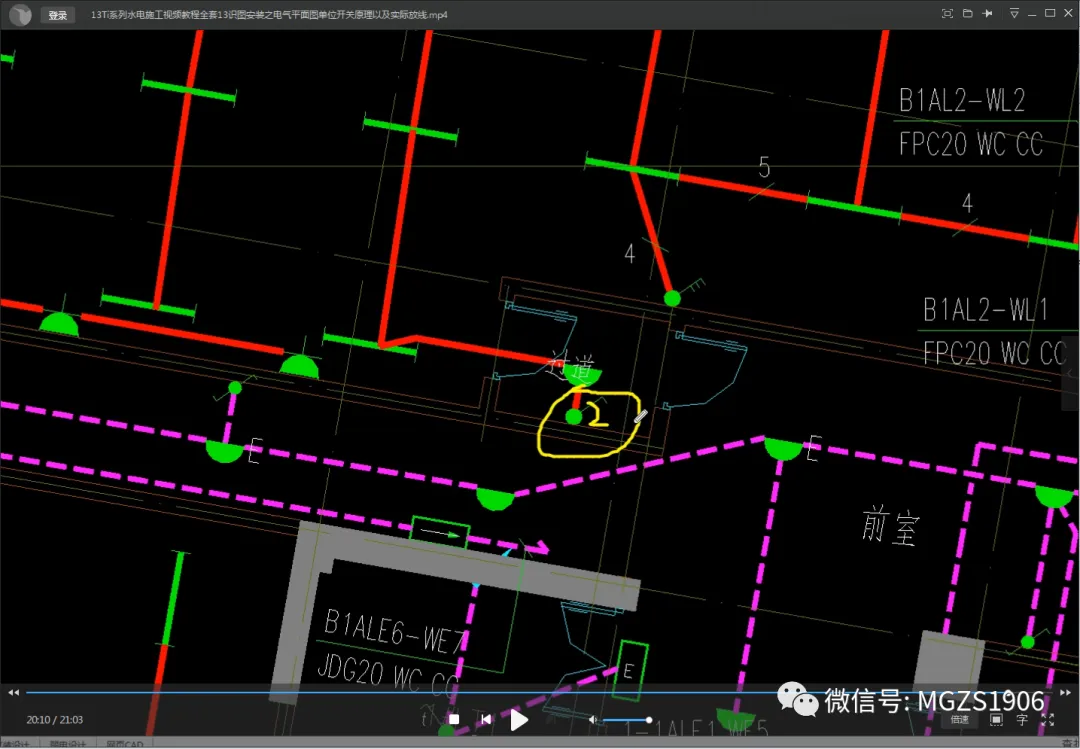Screen dimensions: 1080x749
Task: Open the 字 subtitle settings
Action: (x=1022, y=719)
